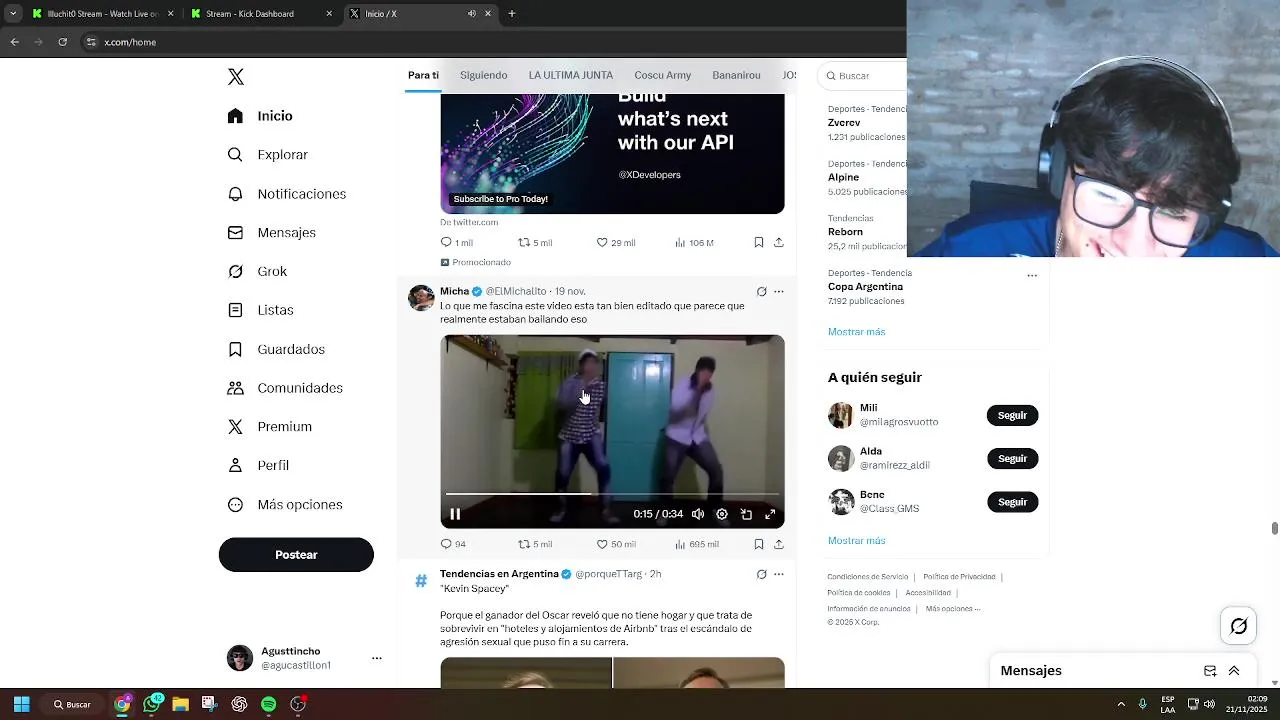Image resolution: width=1280 pixels, height=720 pixels.
Task: Expand the Mensajes drawer
Action: tap(1234, 671)
